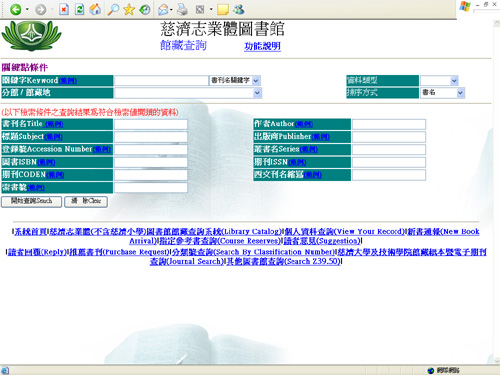Click the Stop loading icon
Viewport: 500px width, 375px height.
(x=64, y=9)
